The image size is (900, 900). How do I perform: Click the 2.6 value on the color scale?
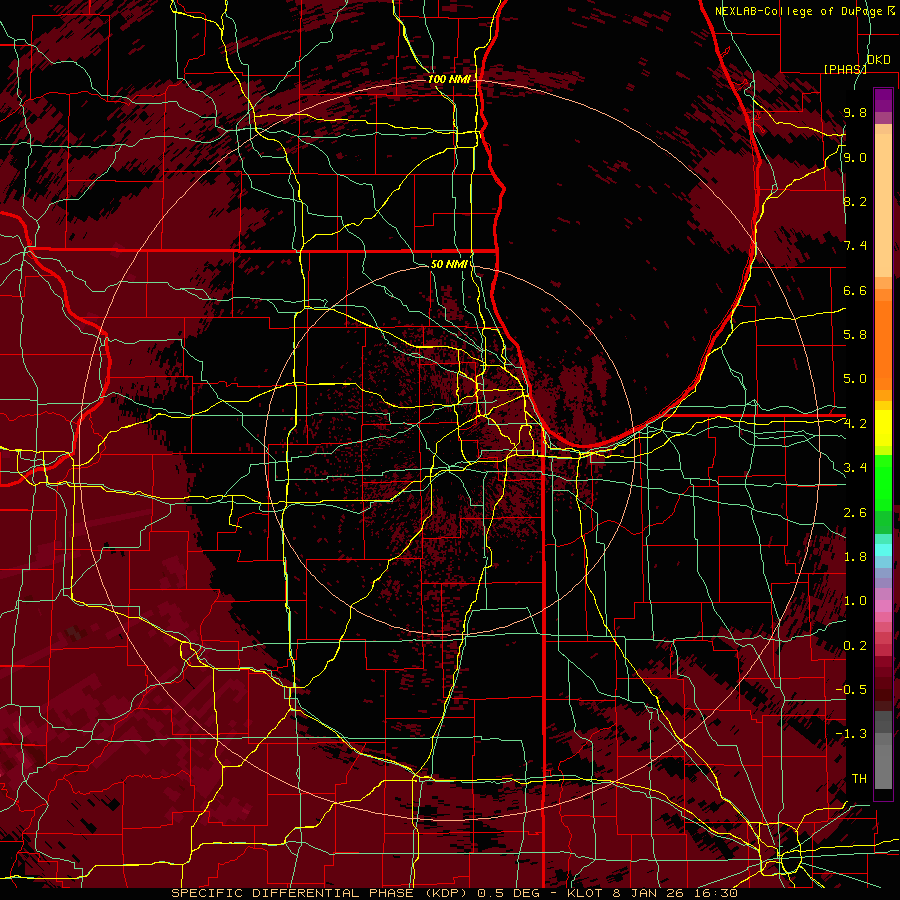pos(855,513)
